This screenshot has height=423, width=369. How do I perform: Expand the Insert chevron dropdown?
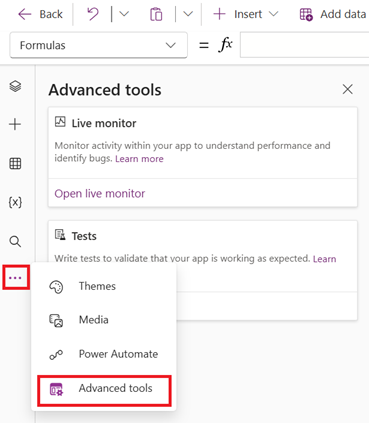[x=273, y=14]
